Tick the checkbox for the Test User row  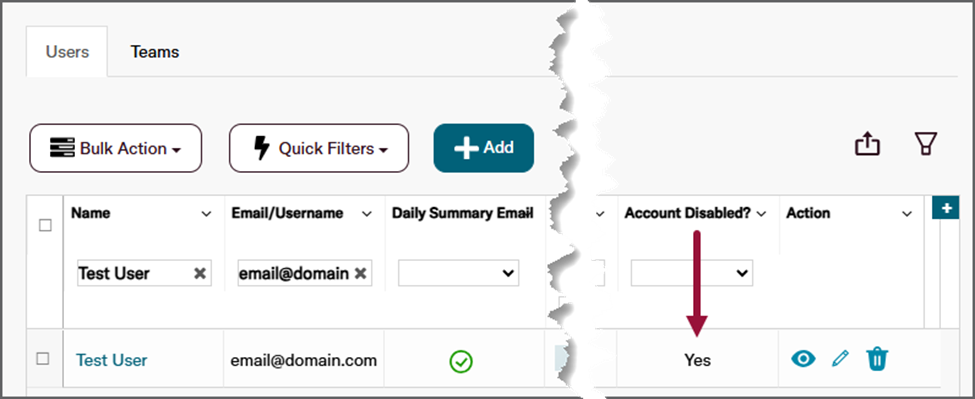[42, 359]
